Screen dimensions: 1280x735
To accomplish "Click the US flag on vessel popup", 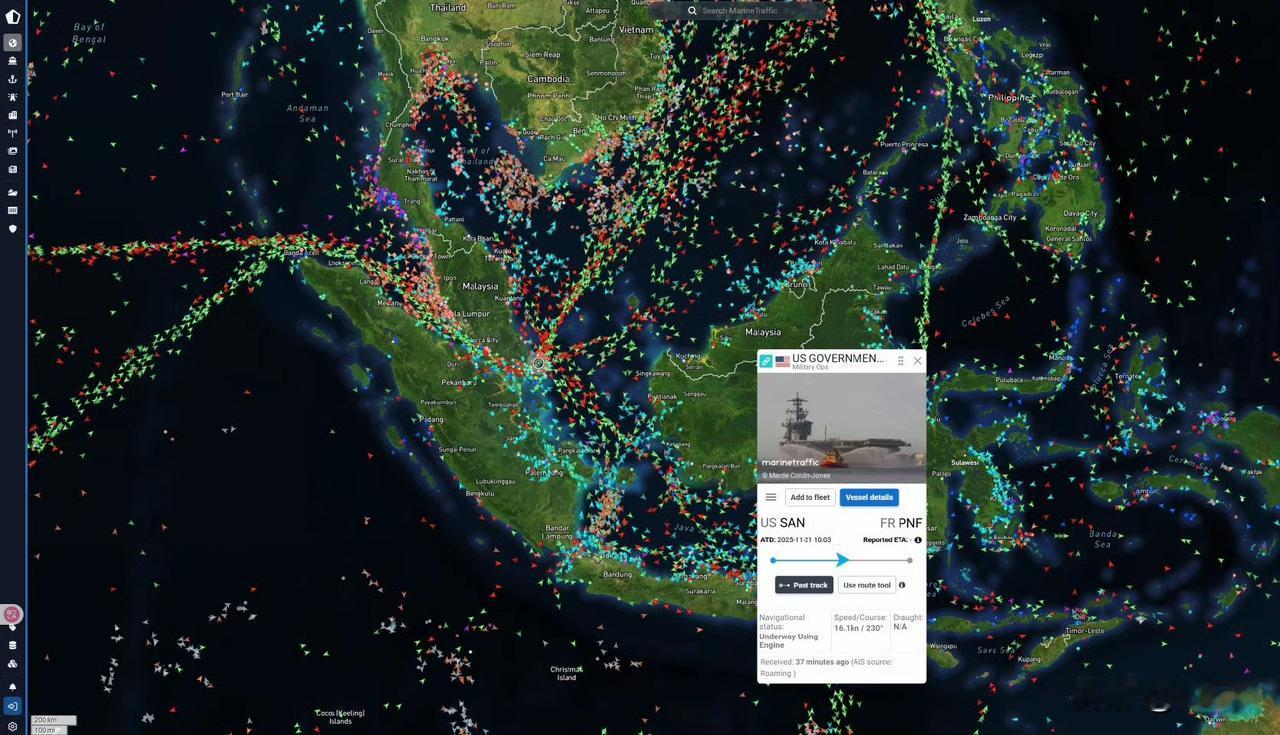I will 782,361.
